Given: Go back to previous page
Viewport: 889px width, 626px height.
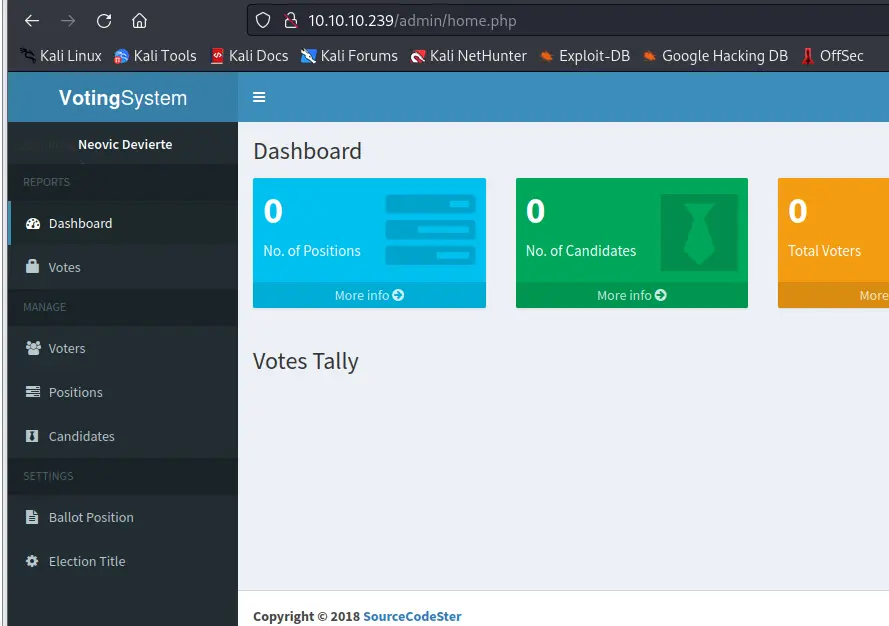Looking at the screenshot, I should pyautogui.click(x=32, y=21).
